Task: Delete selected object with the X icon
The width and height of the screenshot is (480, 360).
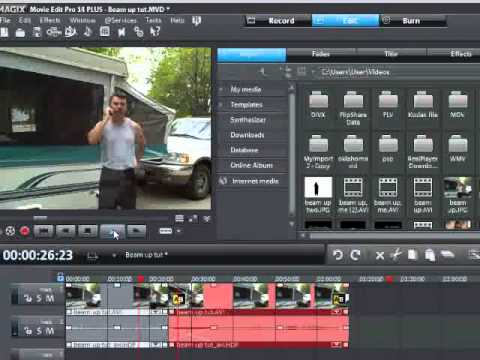Action: click(380, 256)
